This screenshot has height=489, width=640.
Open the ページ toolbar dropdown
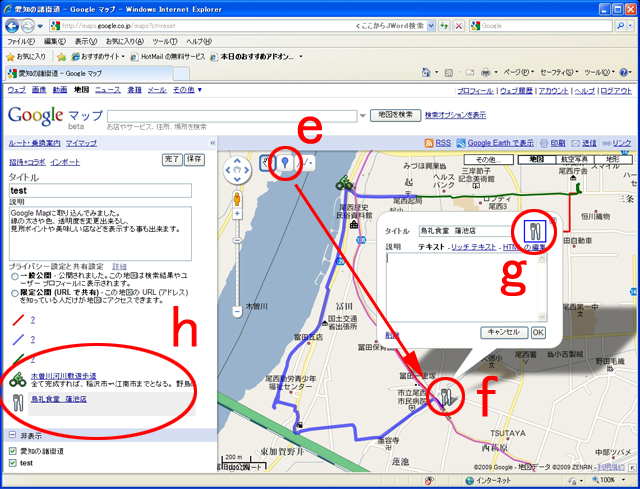tap(518, 73)
